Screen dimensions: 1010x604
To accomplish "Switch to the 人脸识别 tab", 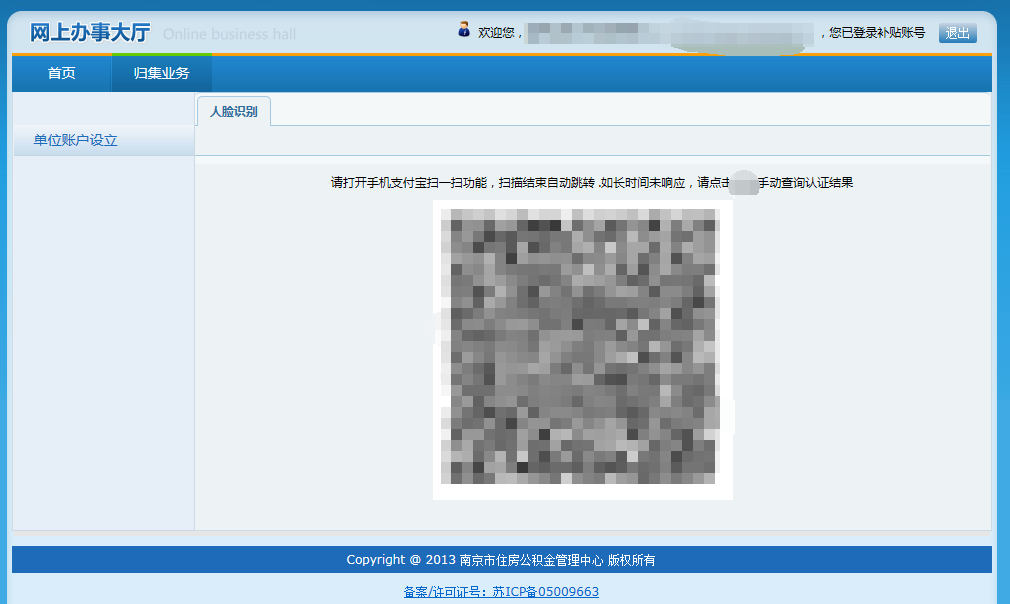I will (x=233, y=111).
